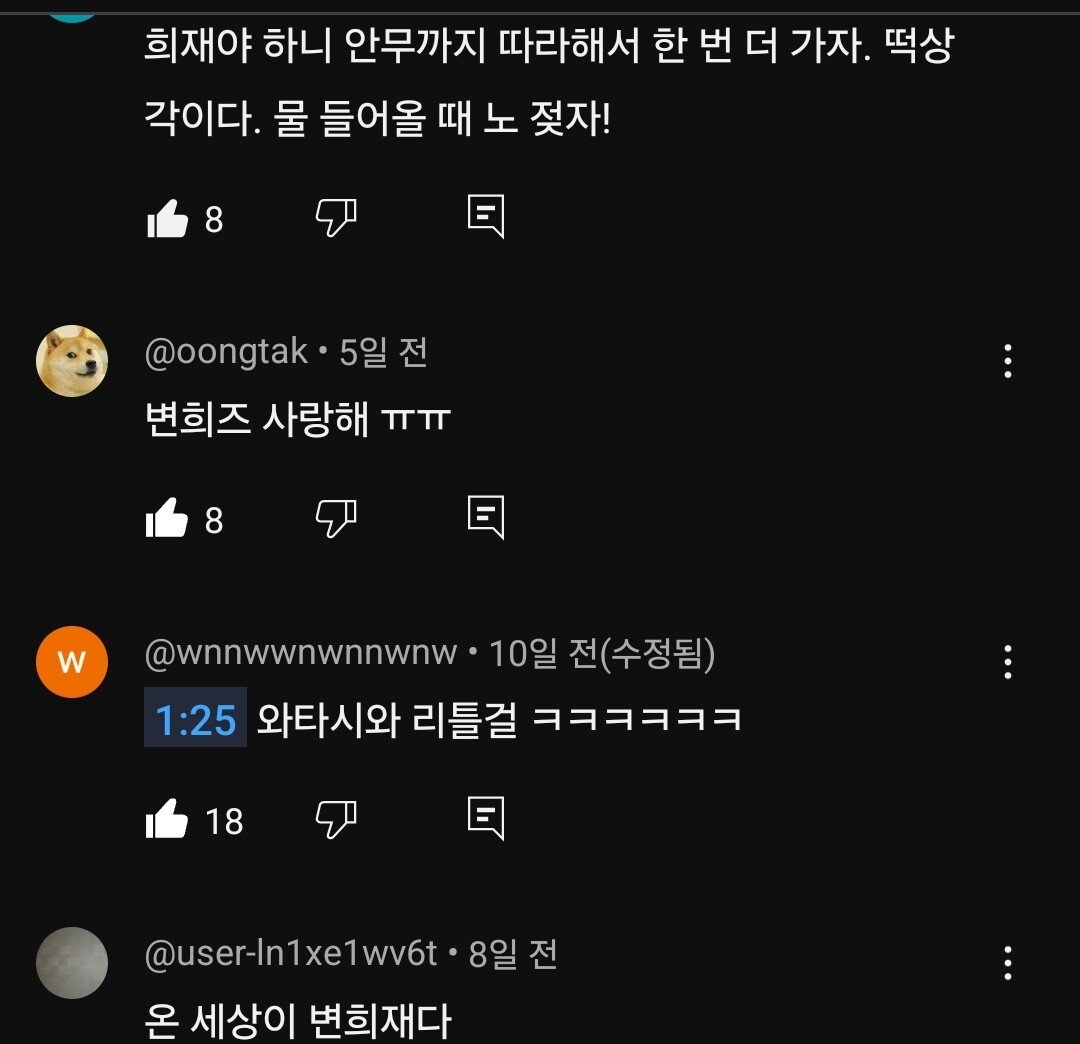This screenshot has height=1044, width=1080.
Task: Jump to timestamp 1:25 in video
Action: [x=196, y=718]
